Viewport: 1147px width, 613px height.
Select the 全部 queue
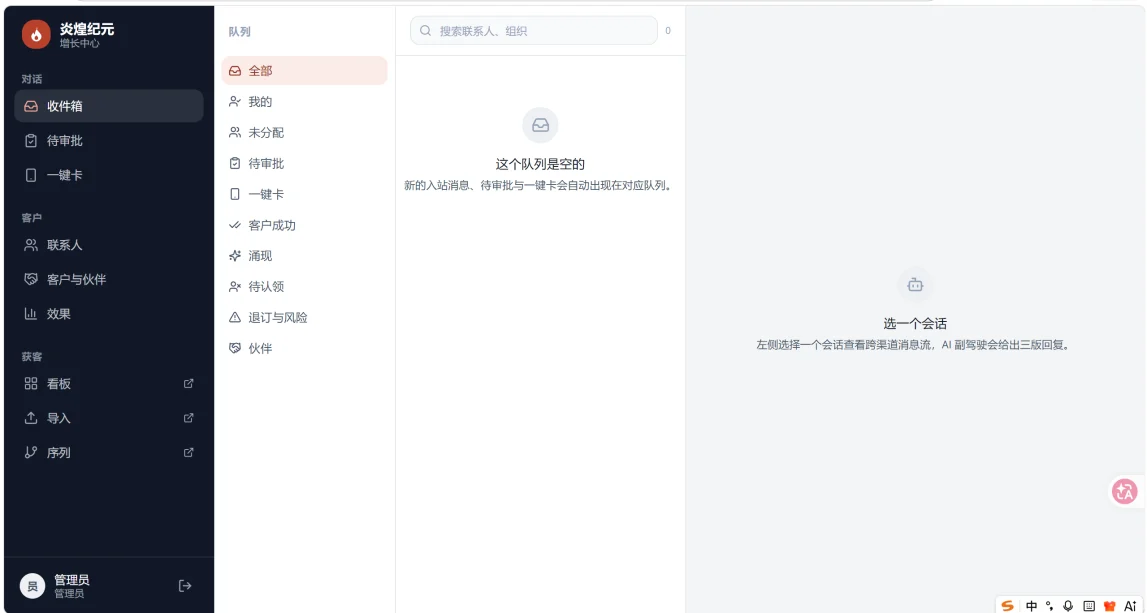[304, 71]
